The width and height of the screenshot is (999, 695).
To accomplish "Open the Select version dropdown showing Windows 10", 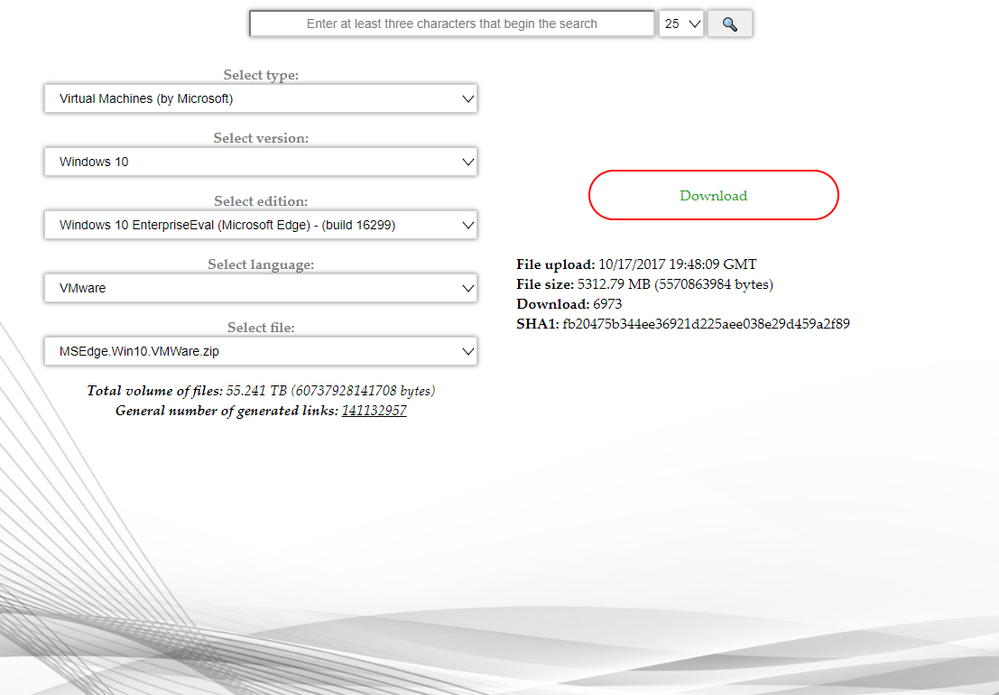I will [261, 162].
